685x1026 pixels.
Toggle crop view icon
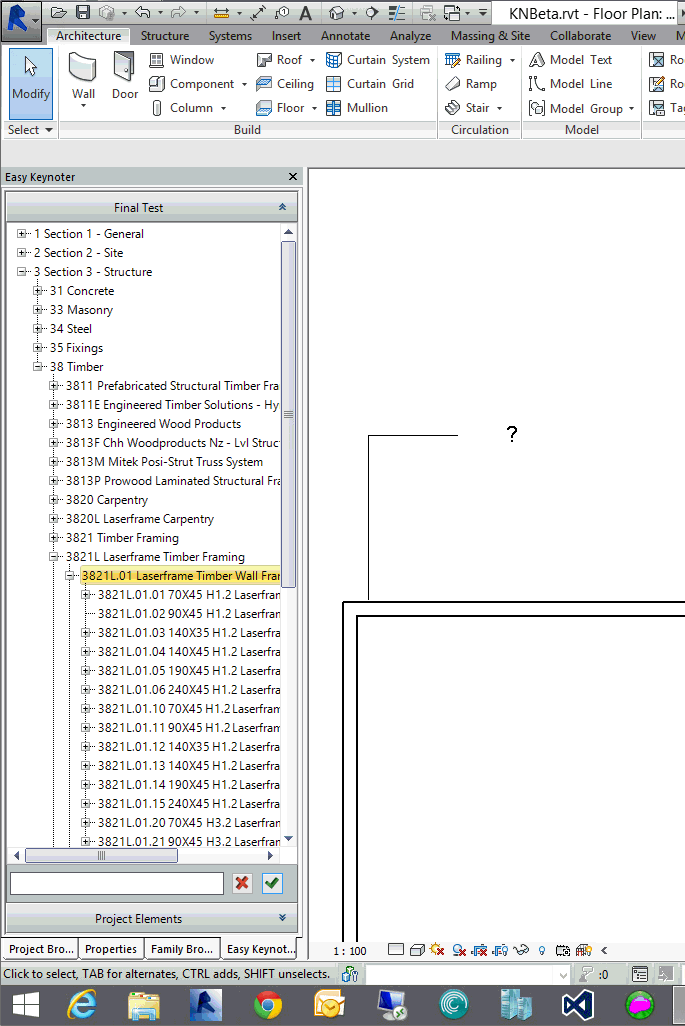(480, 949)
